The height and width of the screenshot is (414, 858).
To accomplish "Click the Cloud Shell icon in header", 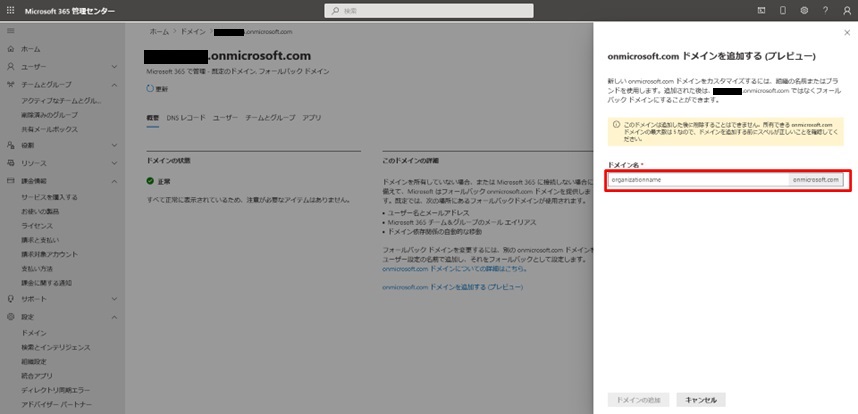I will pyautogui.click(x=761, y=10).
